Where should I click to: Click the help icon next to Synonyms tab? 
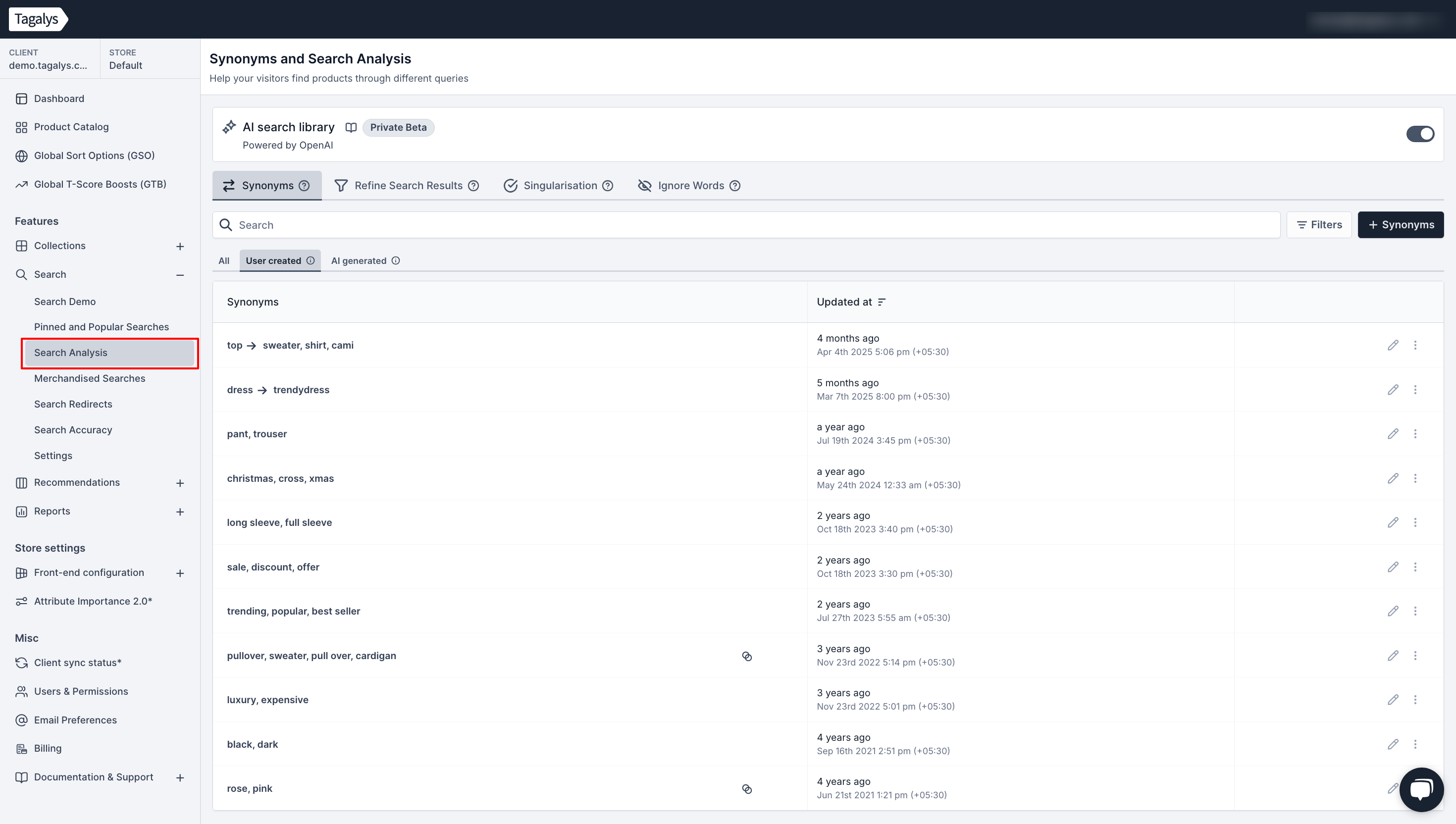304,186
